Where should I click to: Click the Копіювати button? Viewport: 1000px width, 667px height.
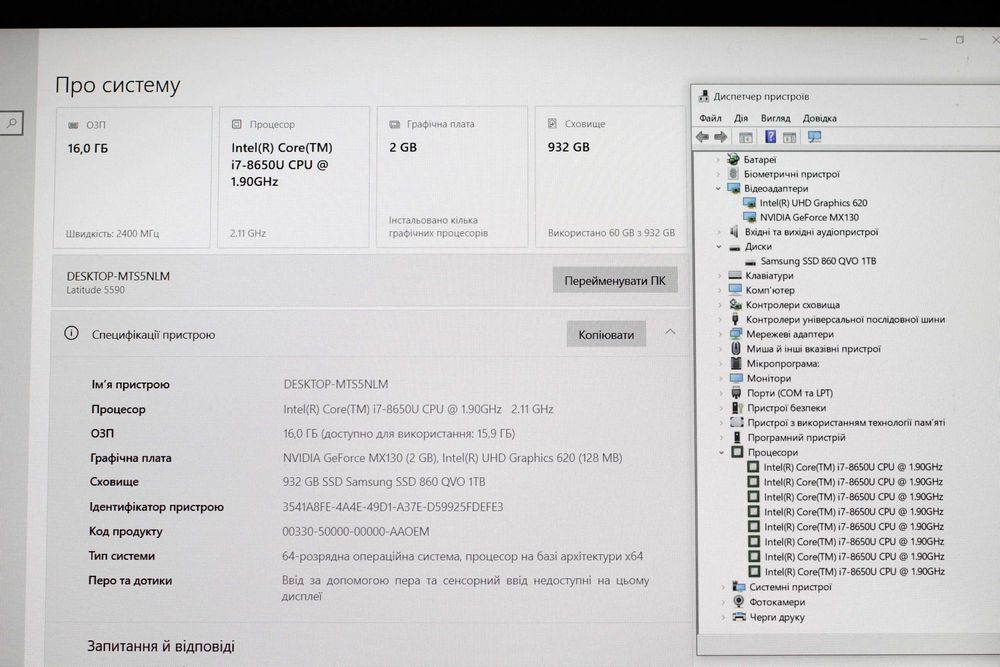pos(606,334)
